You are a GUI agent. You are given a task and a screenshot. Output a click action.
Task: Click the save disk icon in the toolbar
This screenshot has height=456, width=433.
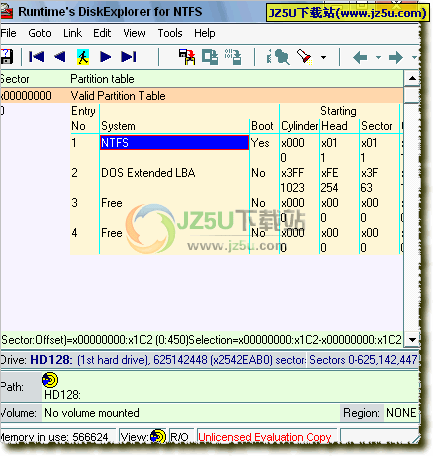tap(6, 57)
